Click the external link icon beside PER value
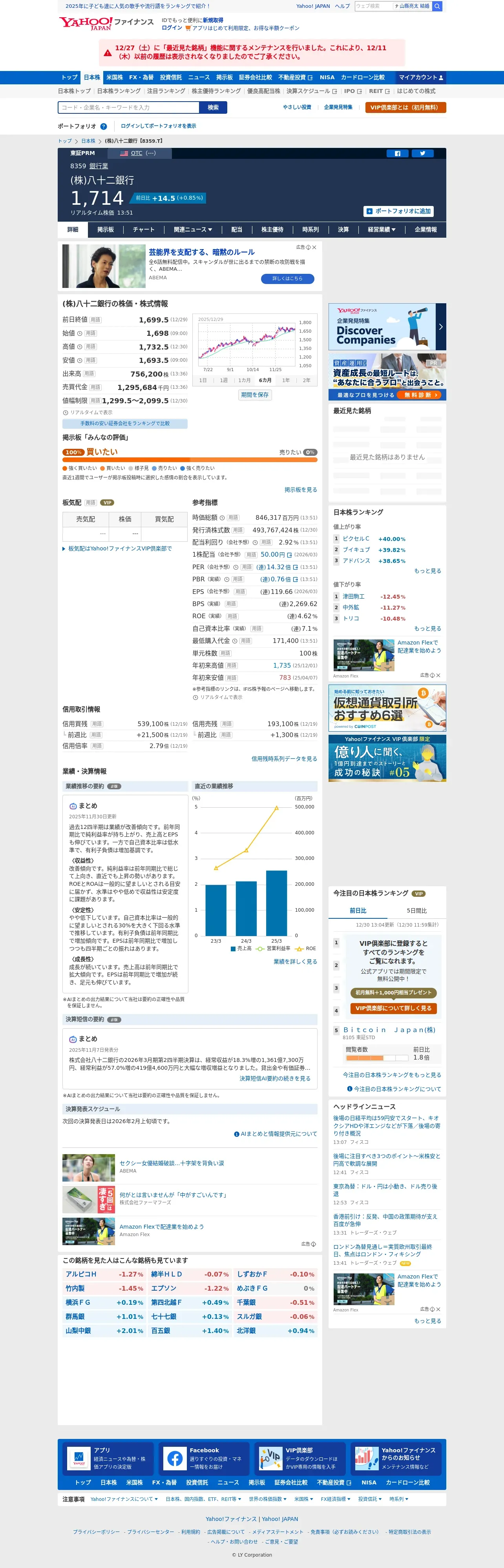The height and width of the screenshot is (1568, 504). 295,567
